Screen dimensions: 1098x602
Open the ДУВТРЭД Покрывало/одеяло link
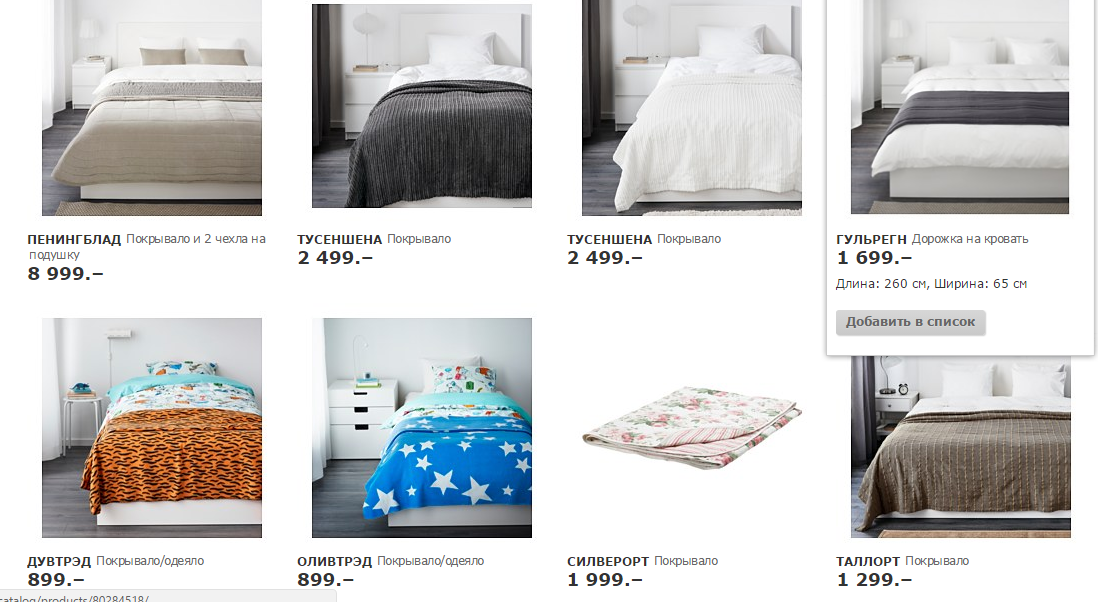pos(116,561)
